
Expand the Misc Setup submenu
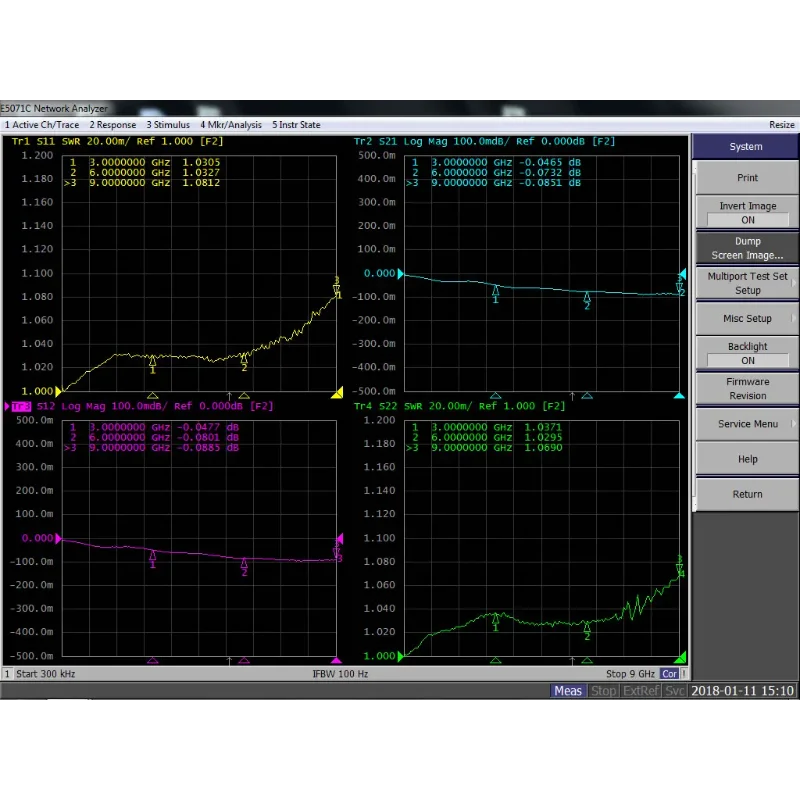[x=747, y=318]
